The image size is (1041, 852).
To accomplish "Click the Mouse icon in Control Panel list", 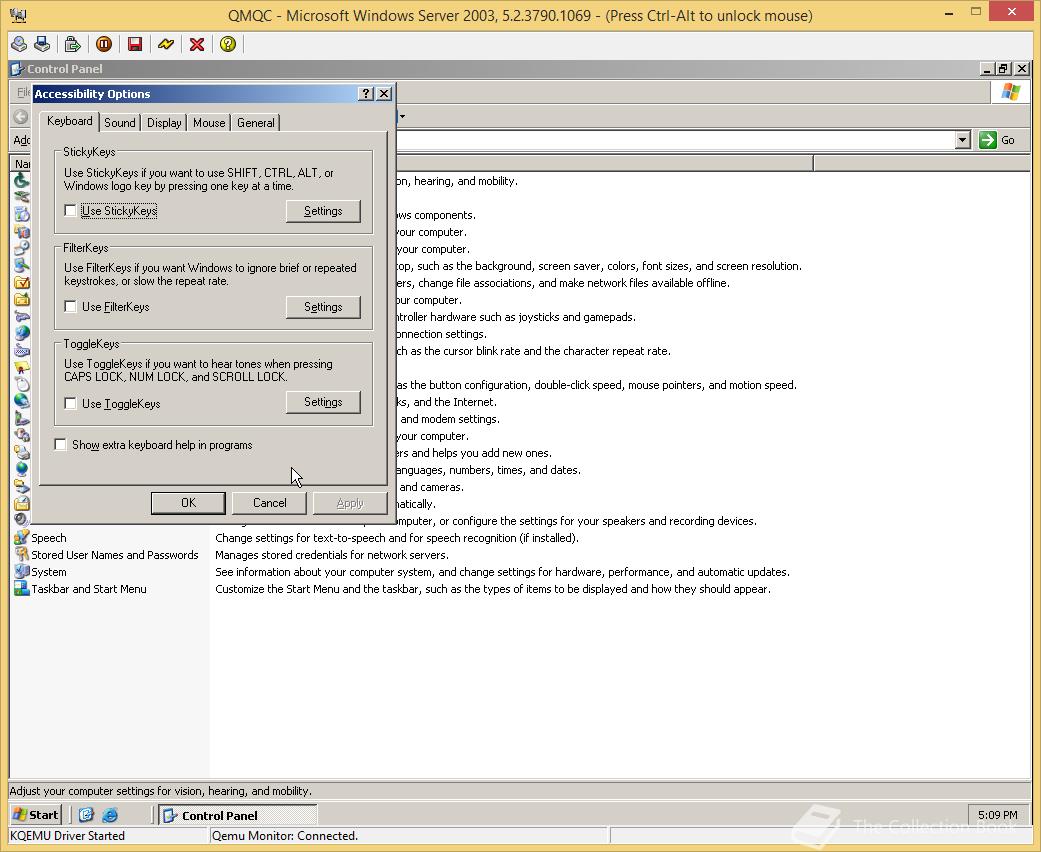I will point(22,384).
